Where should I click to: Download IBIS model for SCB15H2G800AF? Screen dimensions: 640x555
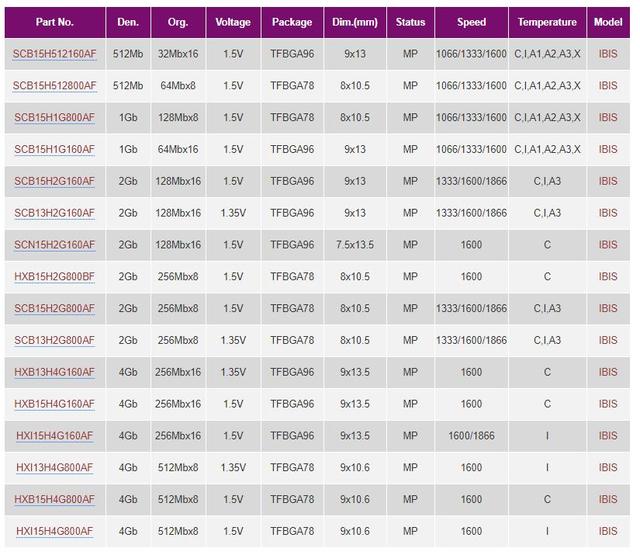click(x=608, y=309)
